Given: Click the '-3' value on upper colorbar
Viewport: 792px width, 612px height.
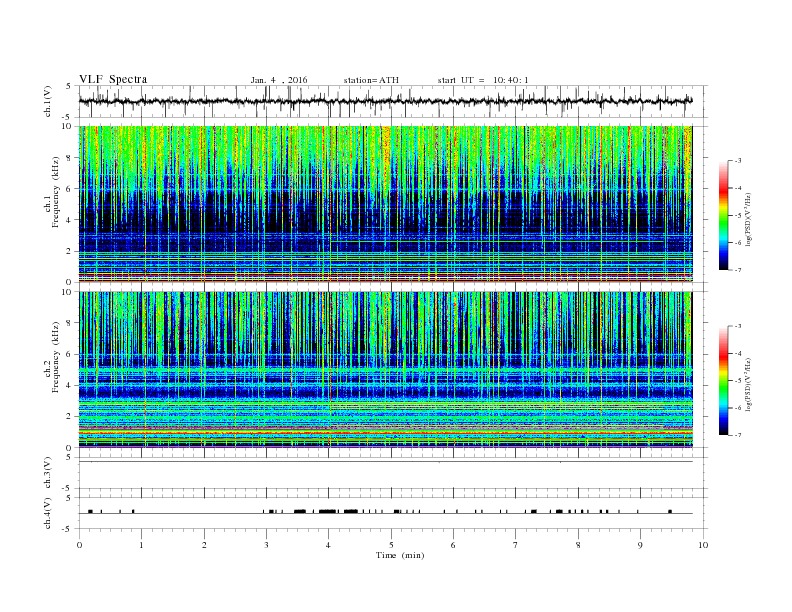Looking at the screenshot, I should (x=737, y=161).
